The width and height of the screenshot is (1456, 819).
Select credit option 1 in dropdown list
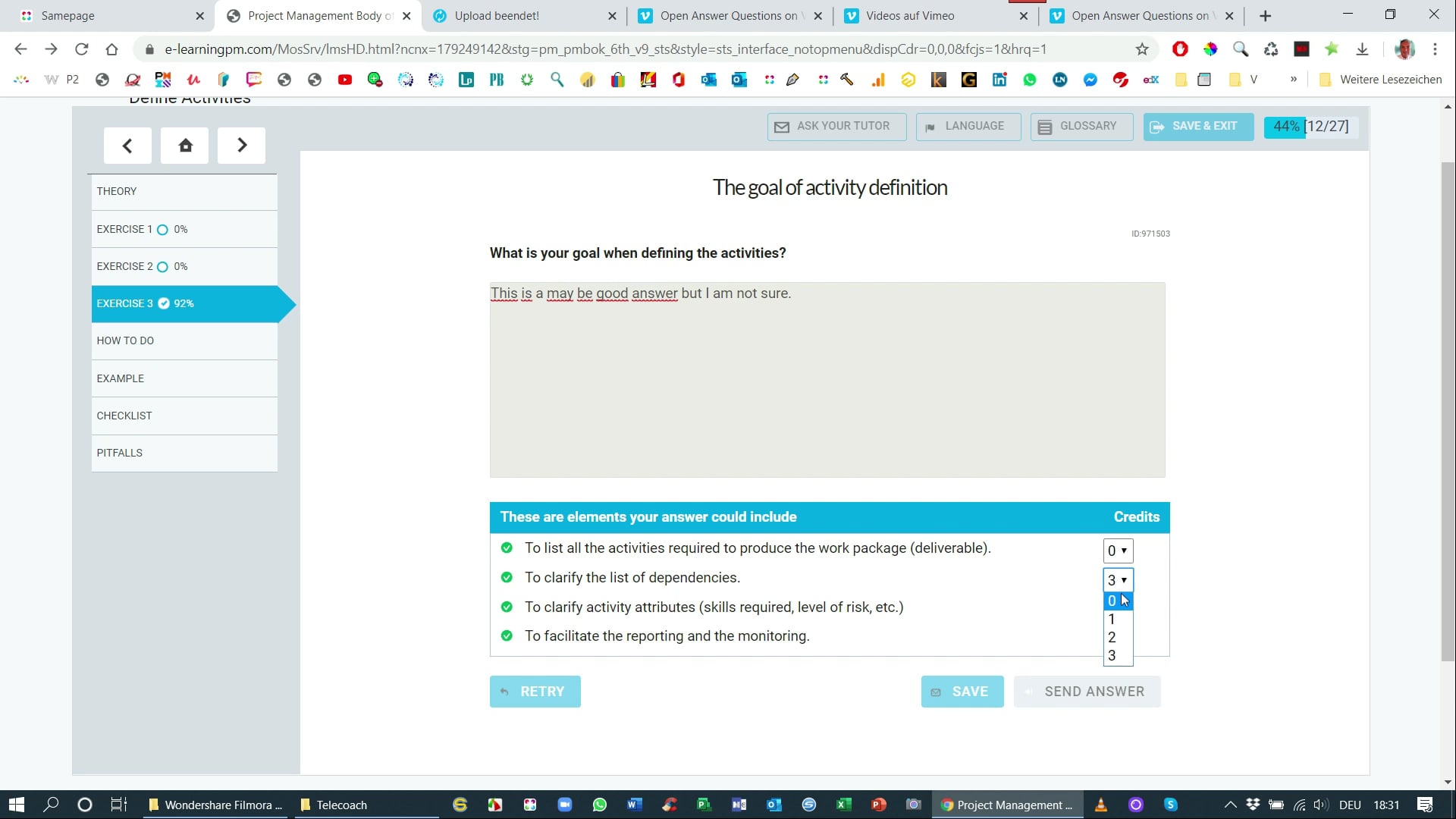[x=1118, y=619]
